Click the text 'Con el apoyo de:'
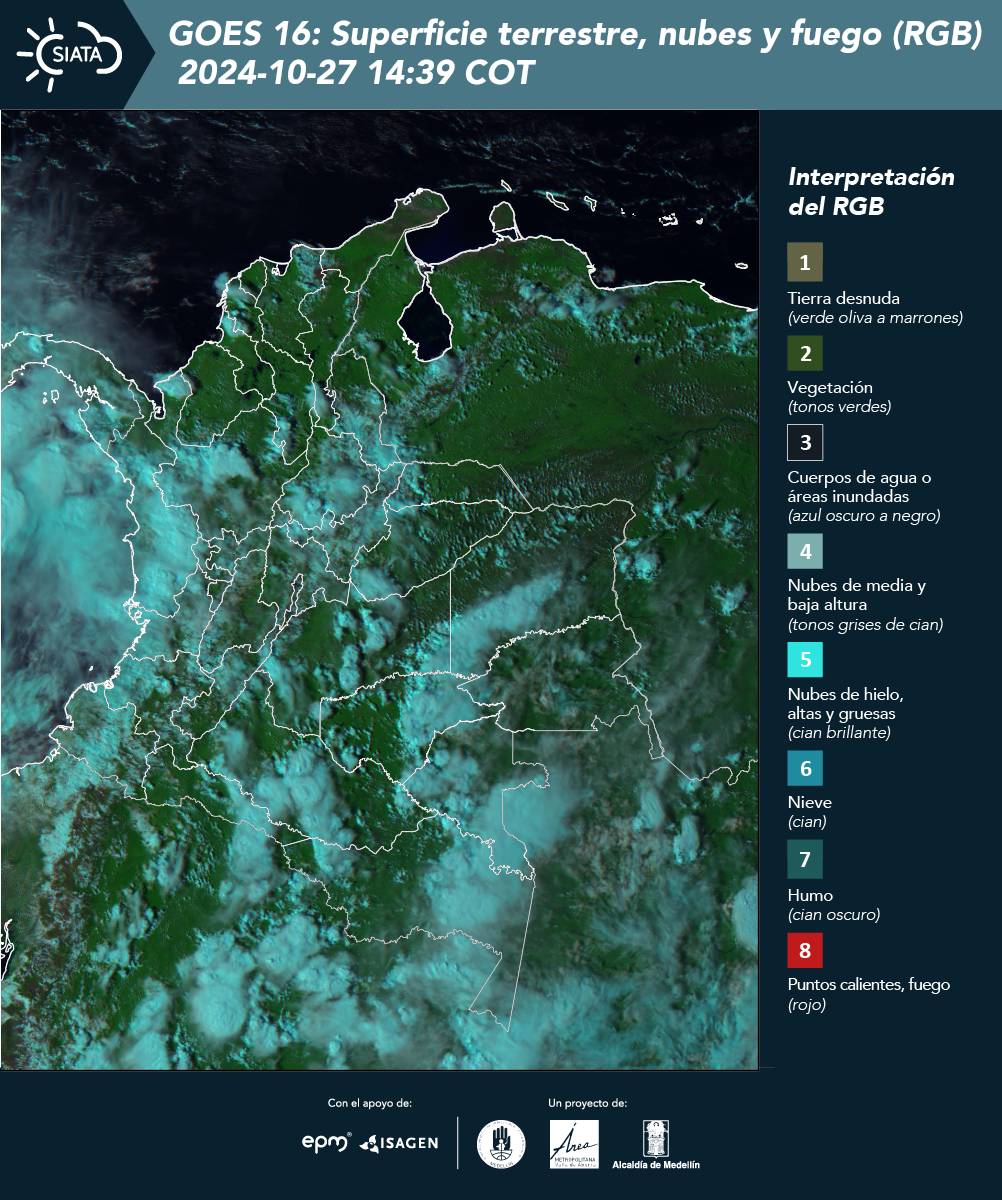Viewport: 1002px width, 1200px height. [370, 1103]
